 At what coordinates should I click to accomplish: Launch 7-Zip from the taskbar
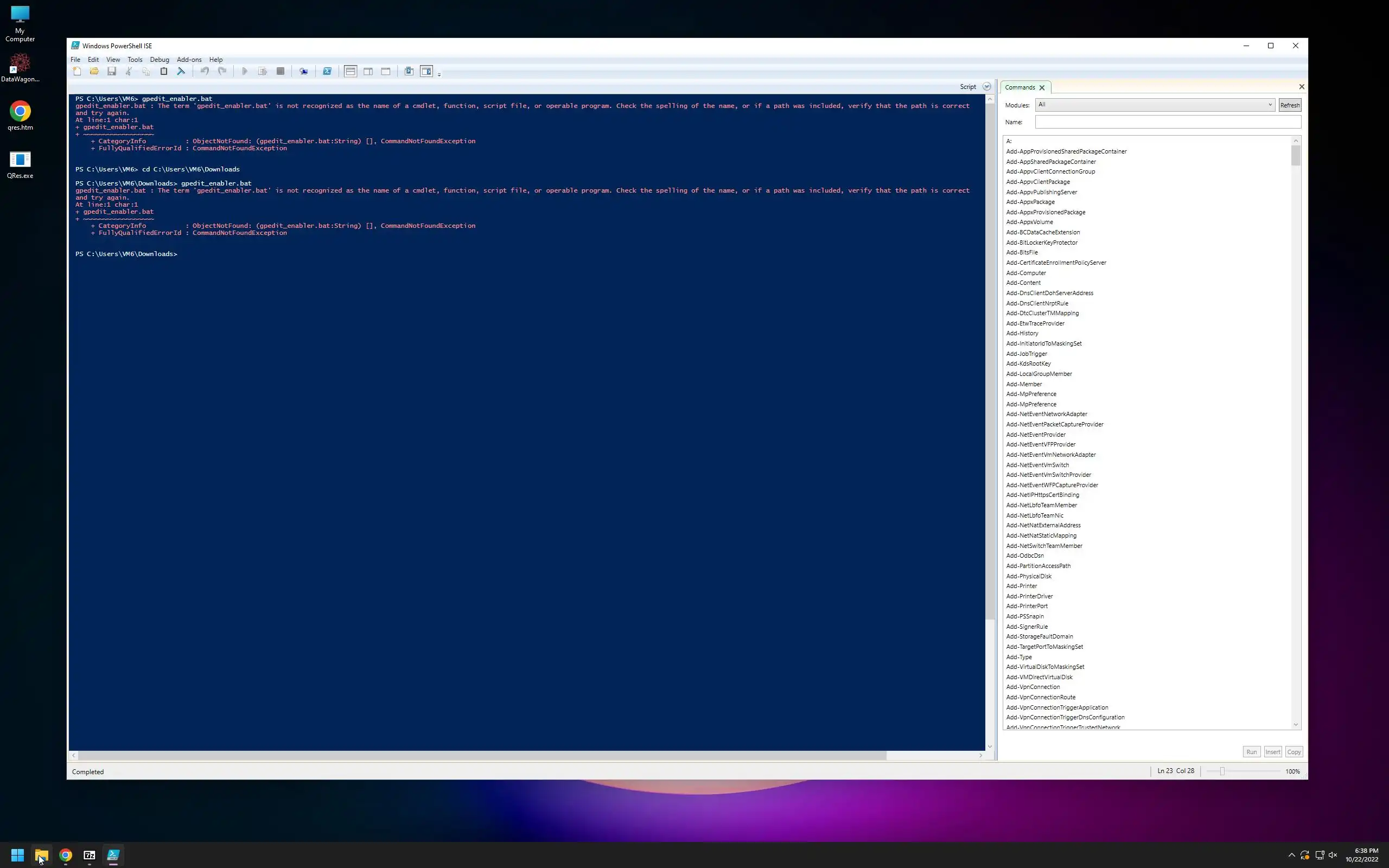tap(90, 855)
